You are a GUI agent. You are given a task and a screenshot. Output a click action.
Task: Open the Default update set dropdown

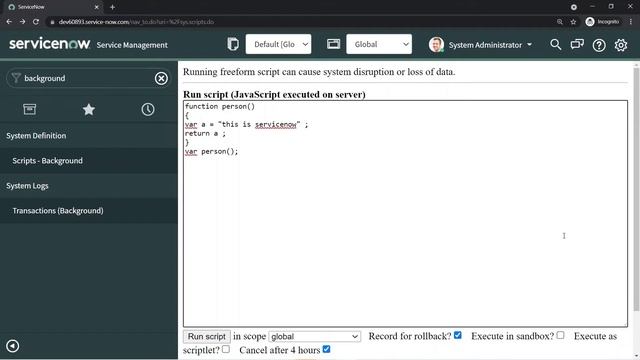[x=278, y=44]
